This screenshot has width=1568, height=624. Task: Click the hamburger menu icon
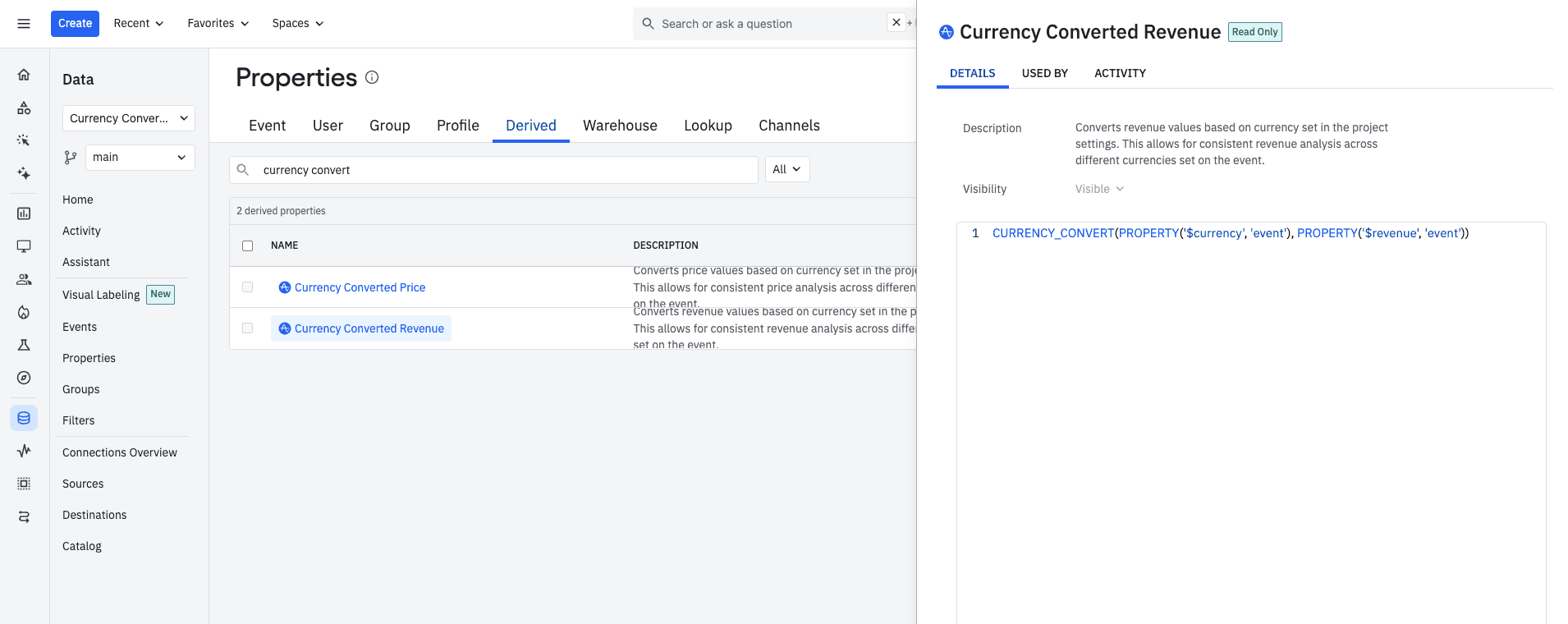click(x=24, y=24)
